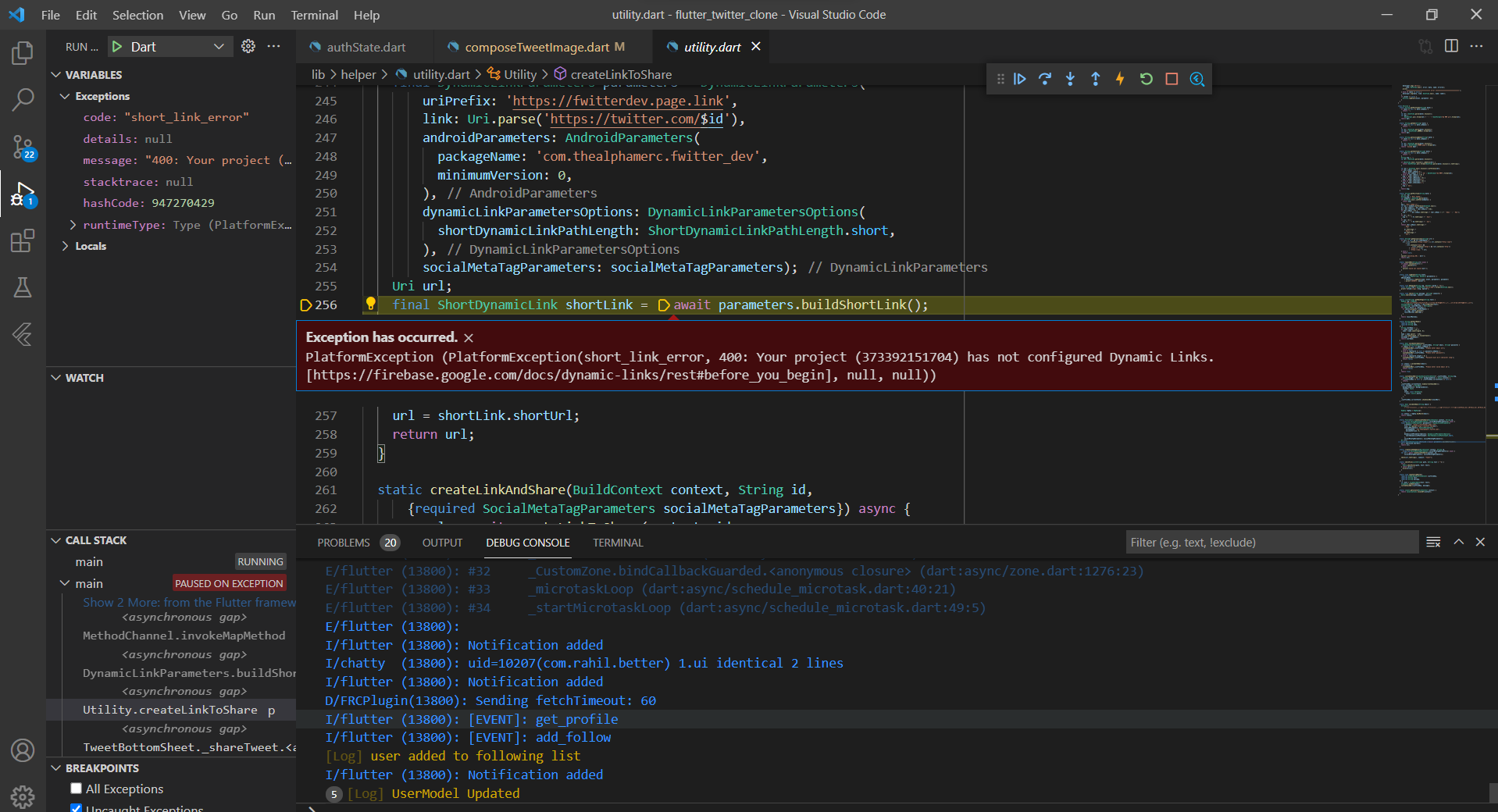Open the Accounts menu

23,750
